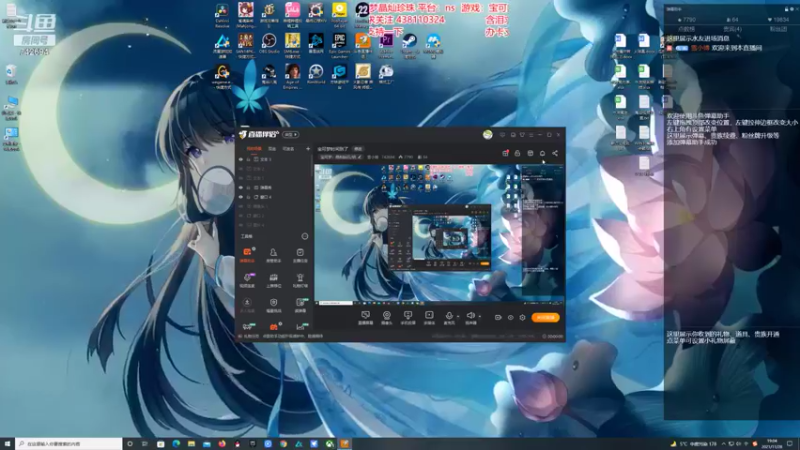Toggle lock of the 文本 3 source
Viewport: 800px width, 450px height.
(248, 160)
